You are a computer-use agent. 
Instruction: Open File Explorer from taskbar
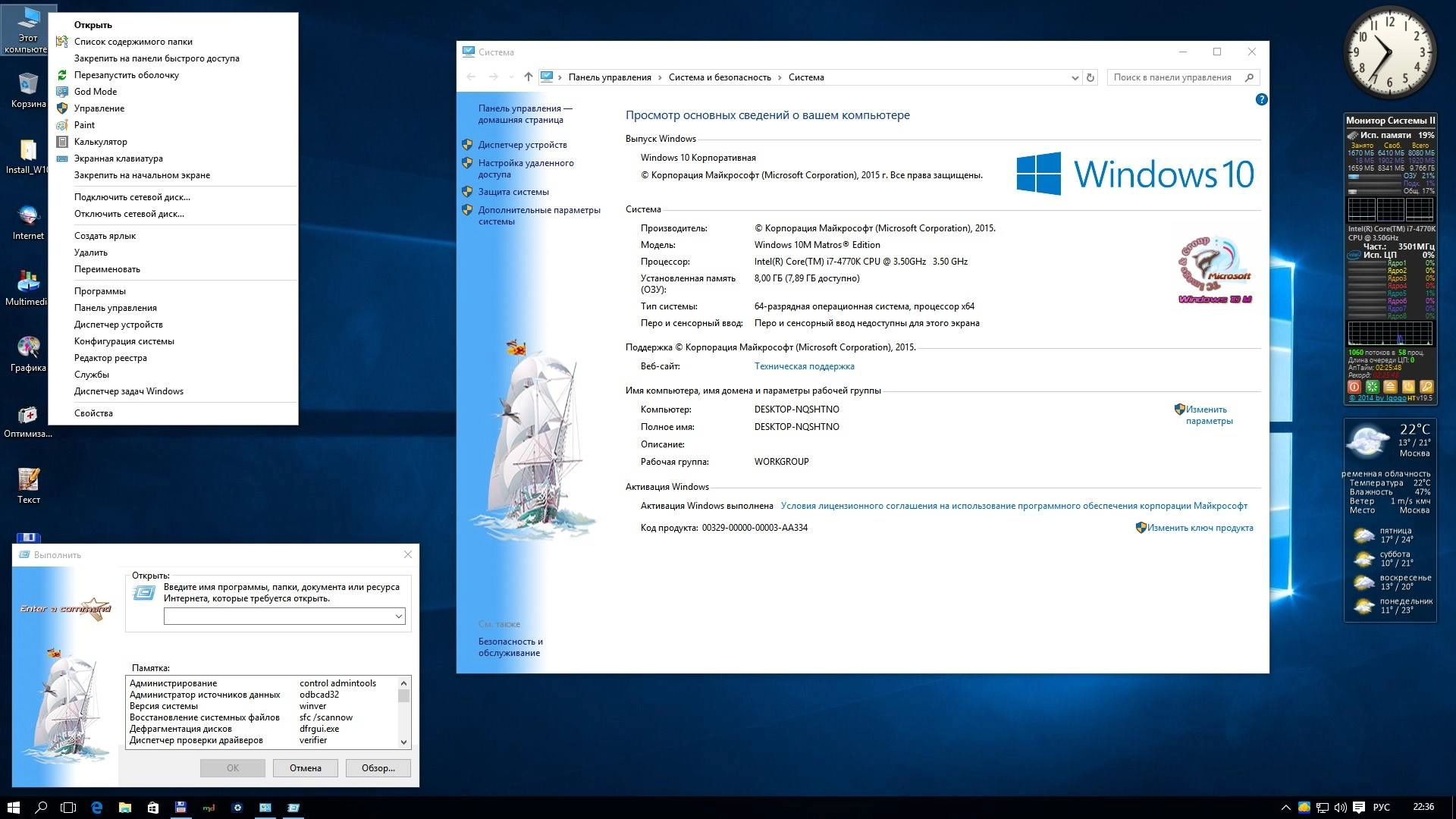pyautogui.click(x=124, y=808)
